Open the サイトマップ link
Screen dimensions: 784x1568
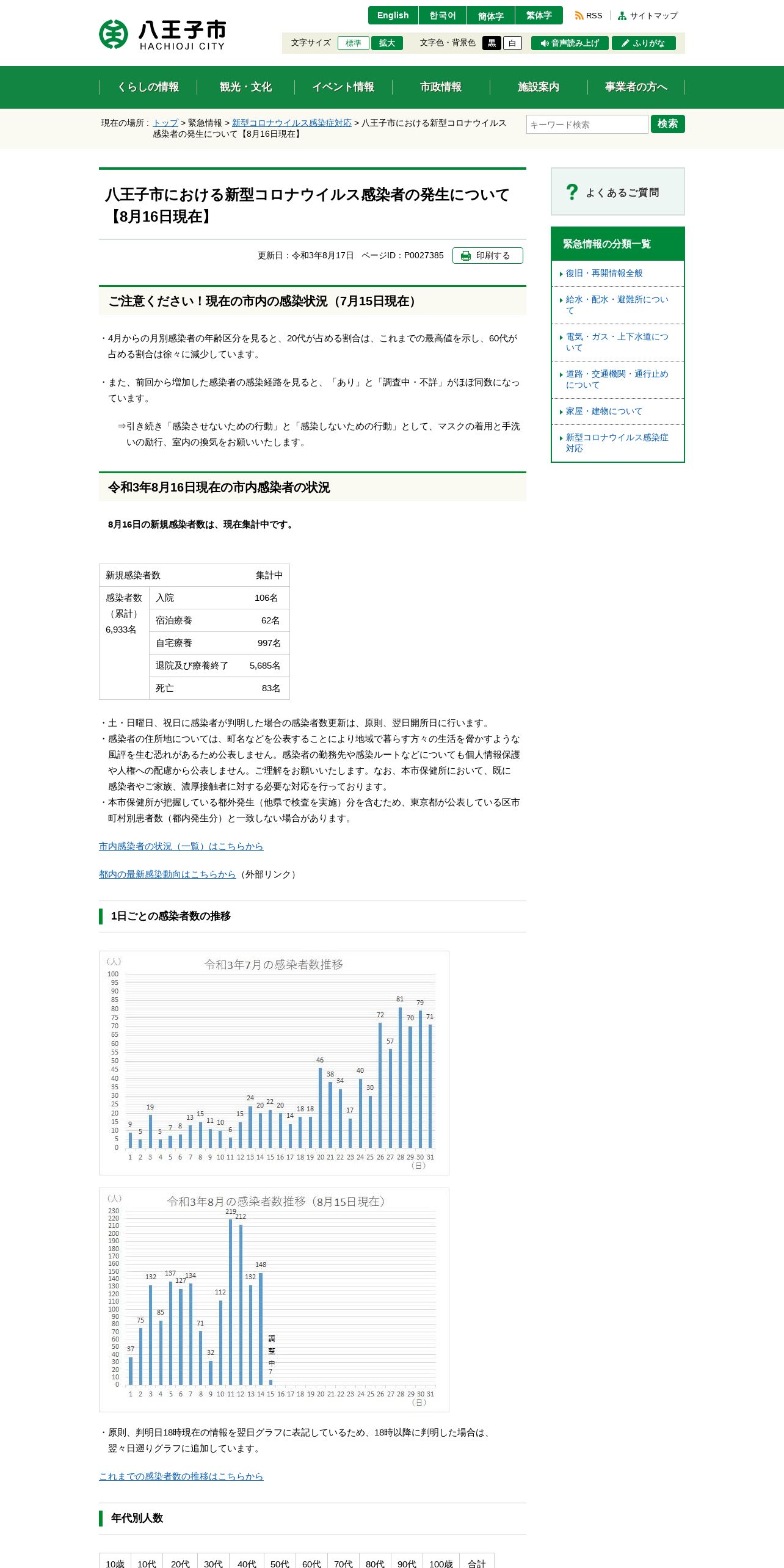647,16
